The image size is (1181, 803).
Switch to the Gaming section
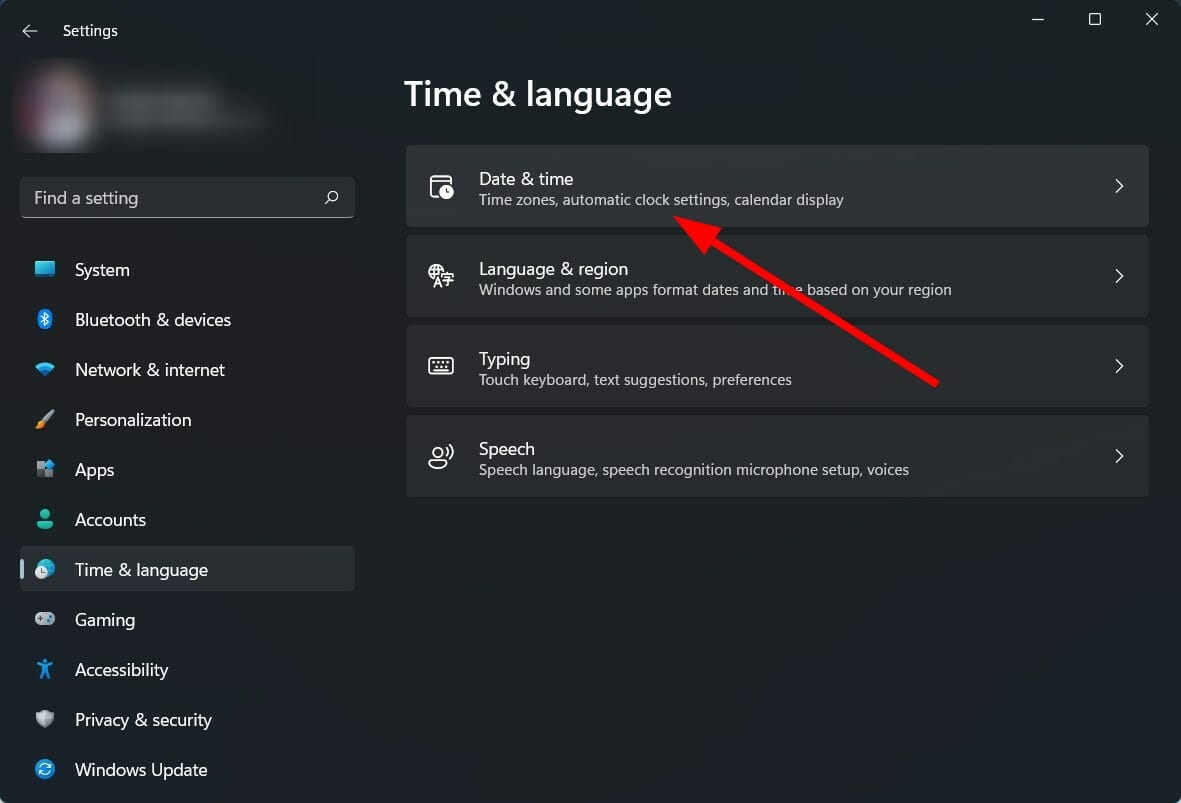point(104,620)
